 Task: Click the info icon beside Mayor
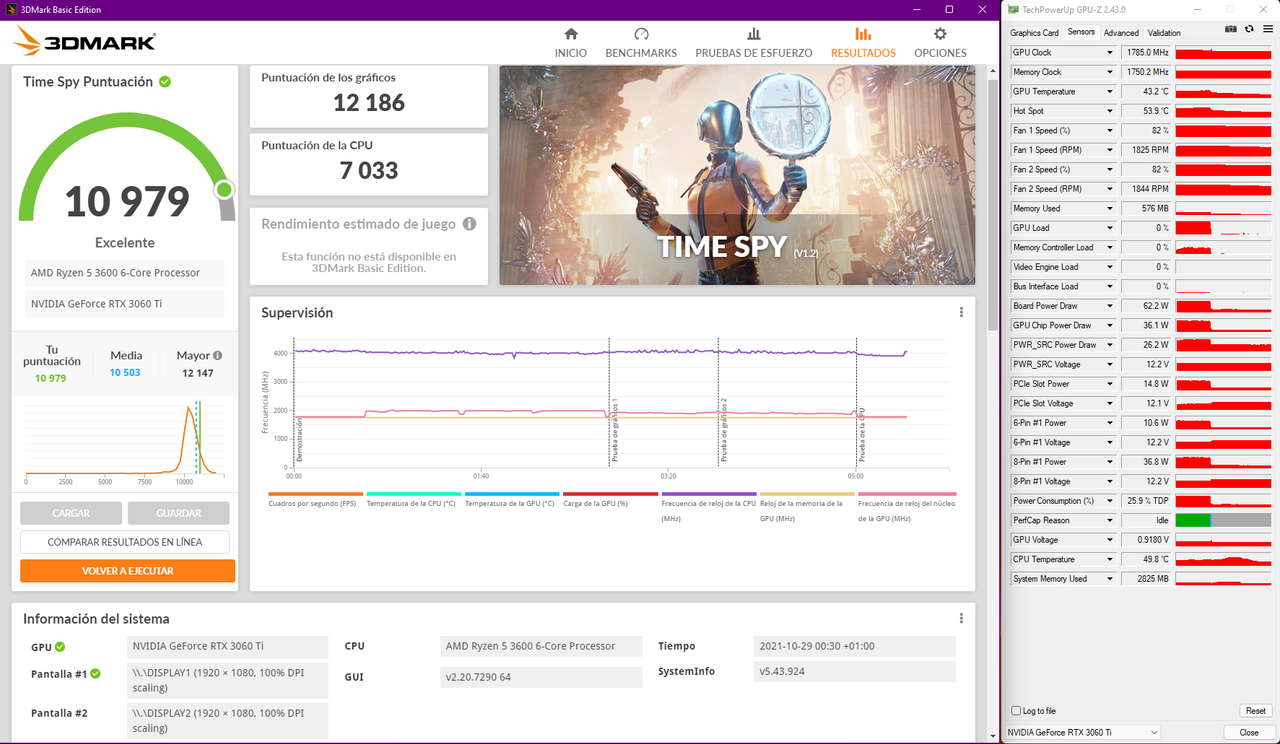[x=217, y=355]
